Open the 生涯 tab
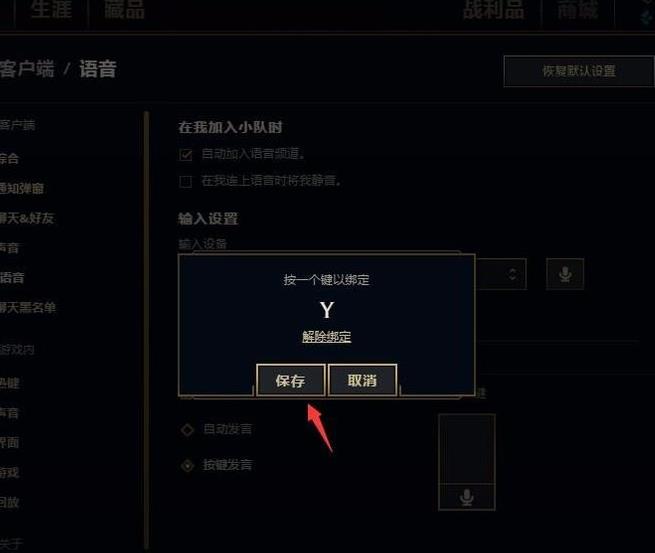655x553 pixels. pyautogui.click(x=51, y=9)
